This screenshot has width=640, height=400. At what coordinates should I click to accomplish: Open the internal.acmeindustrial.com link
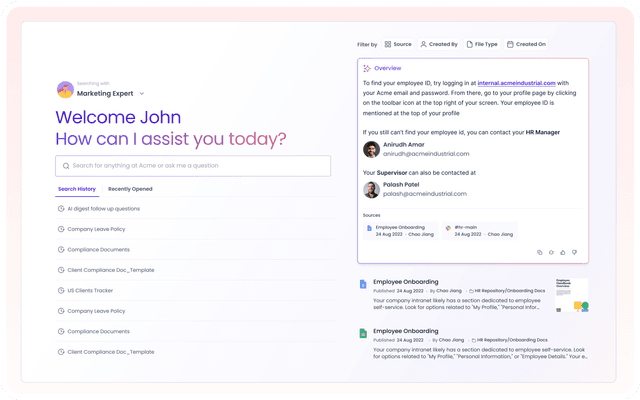click(516, 83)
